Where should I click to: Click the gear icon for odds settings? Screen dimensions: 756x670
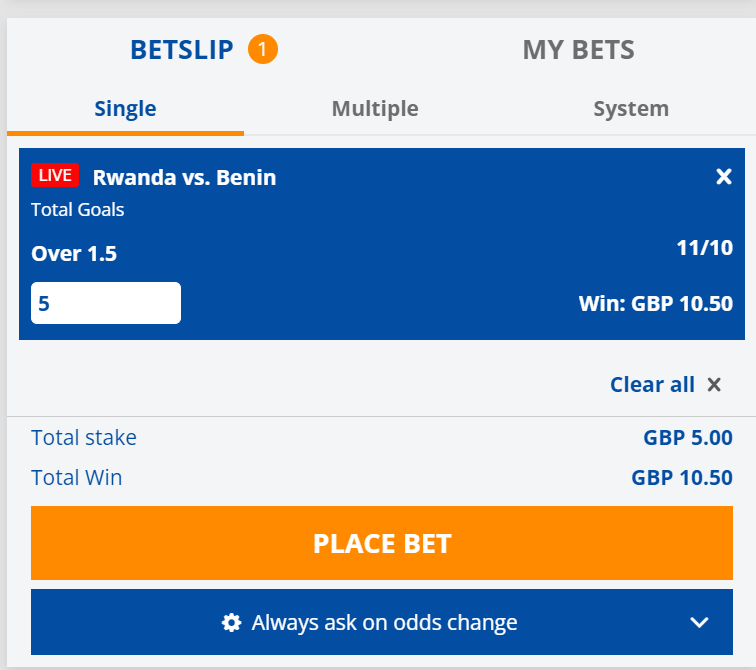(231, 622)
